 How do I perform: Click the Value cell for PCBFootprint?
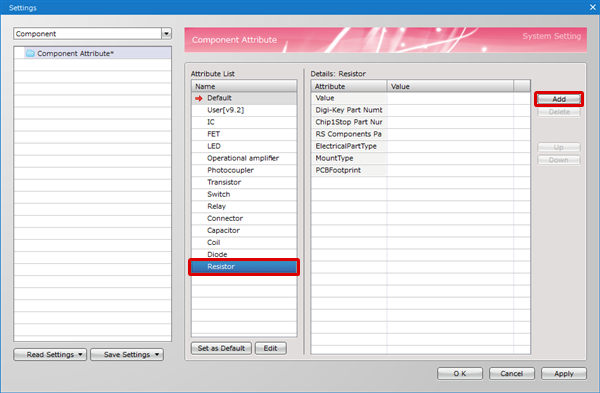[x=450, y=170]
